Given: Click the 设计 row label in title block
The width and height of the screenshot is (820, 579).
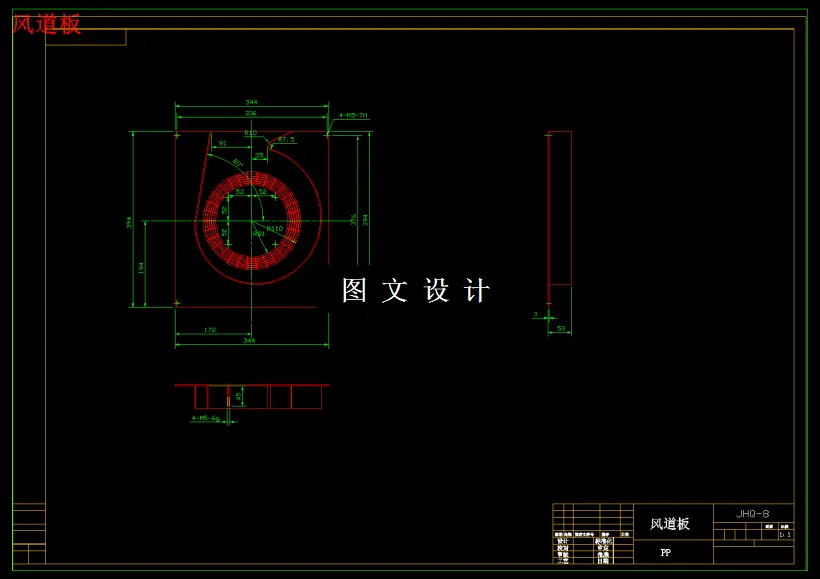Looking at the screenshot, I should pos(562,541).
